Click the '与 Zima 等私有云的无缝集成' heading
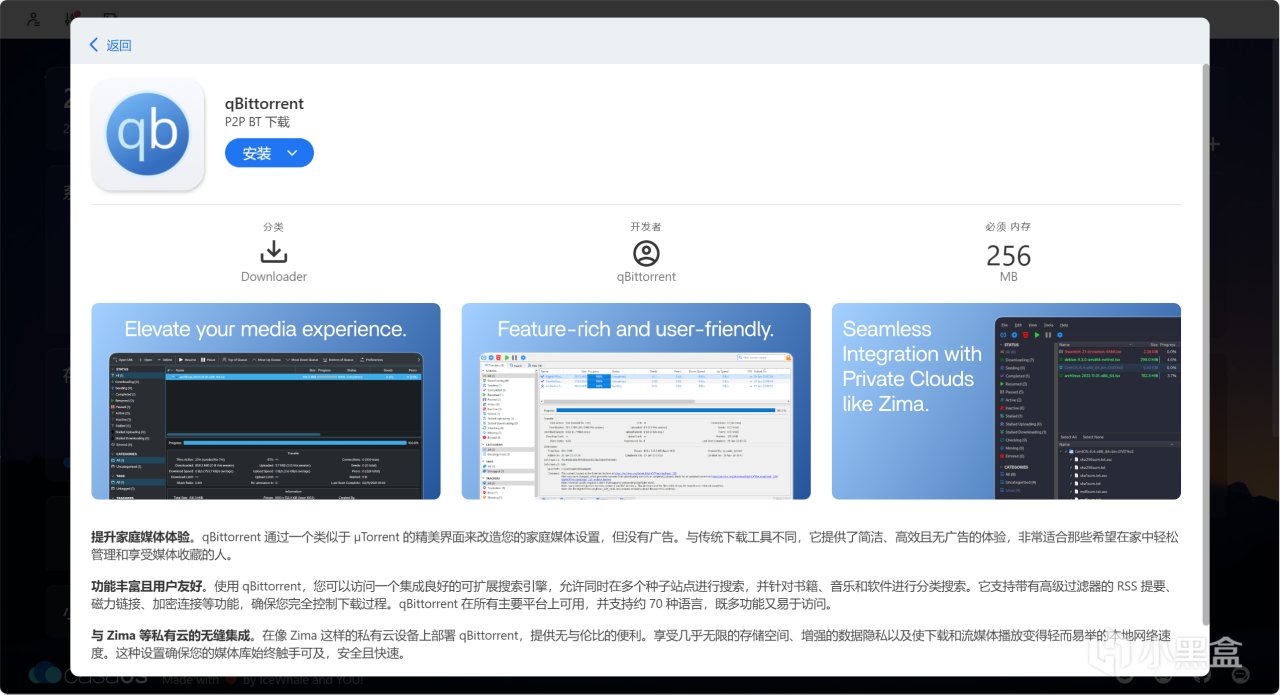Image resolution: width=1280 pixels, height=695 pixels. click(x=171, y=635)
